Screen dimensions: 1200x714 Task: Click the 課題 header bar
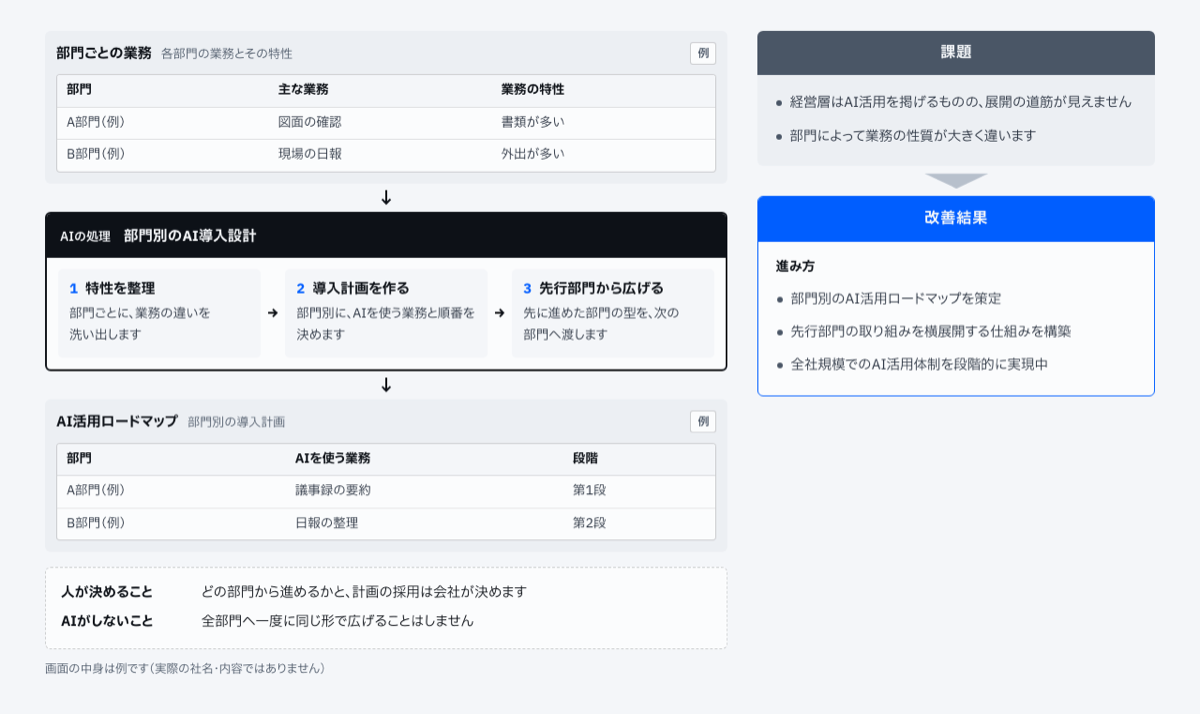(x=956, y=53)
